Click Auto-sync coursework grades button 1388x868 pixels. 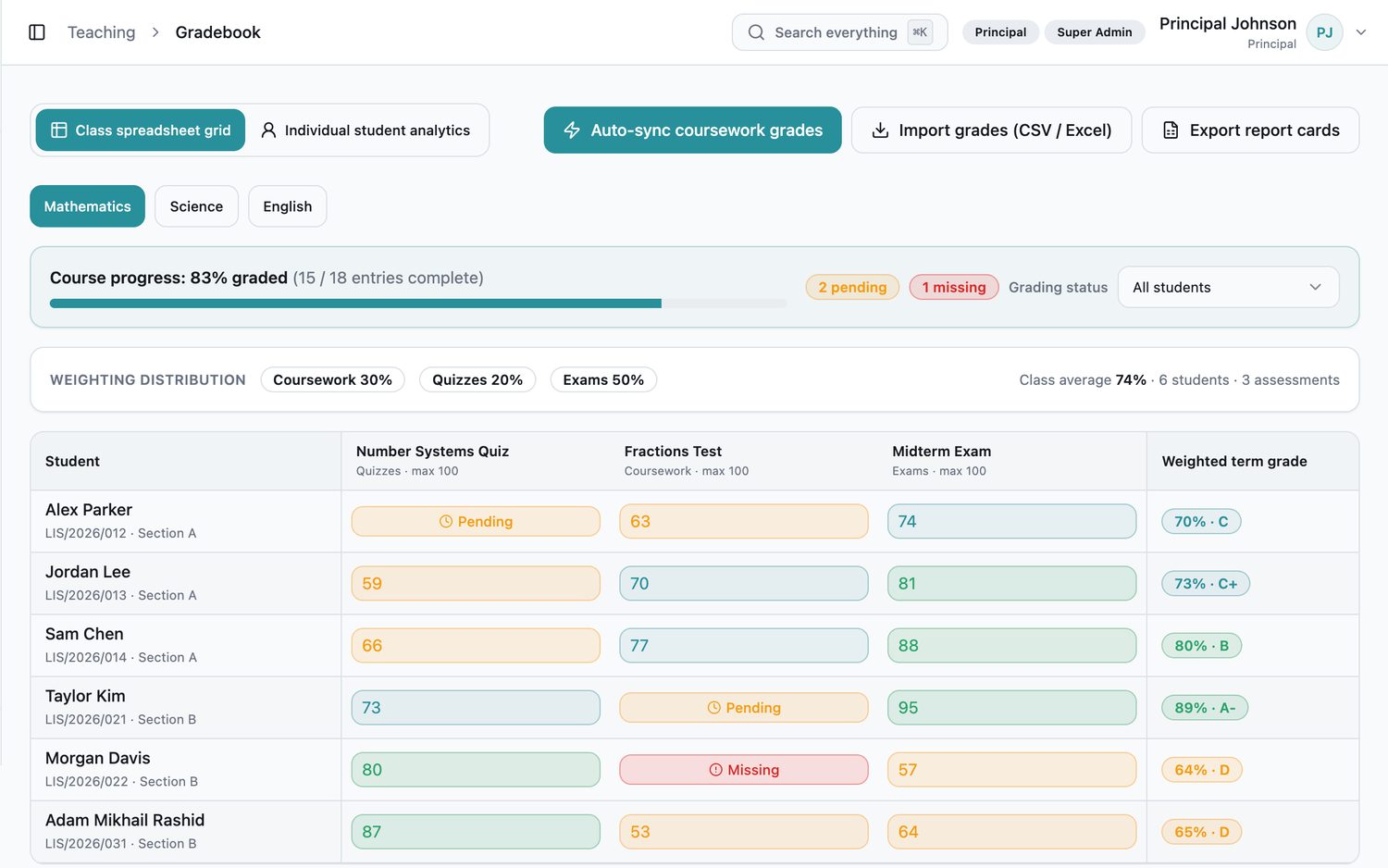click(x=692, y=130)
